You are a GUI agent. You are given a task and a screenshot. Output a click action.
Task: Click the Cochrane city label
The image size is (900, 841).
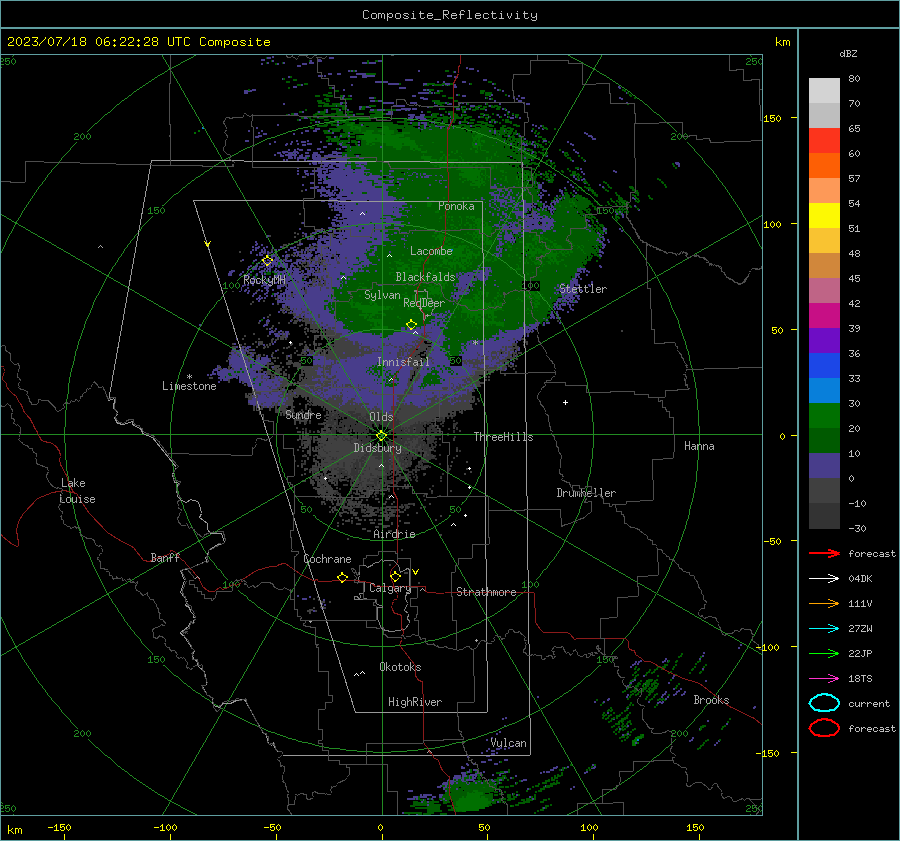pyautogui.click(x=327, y=559)
